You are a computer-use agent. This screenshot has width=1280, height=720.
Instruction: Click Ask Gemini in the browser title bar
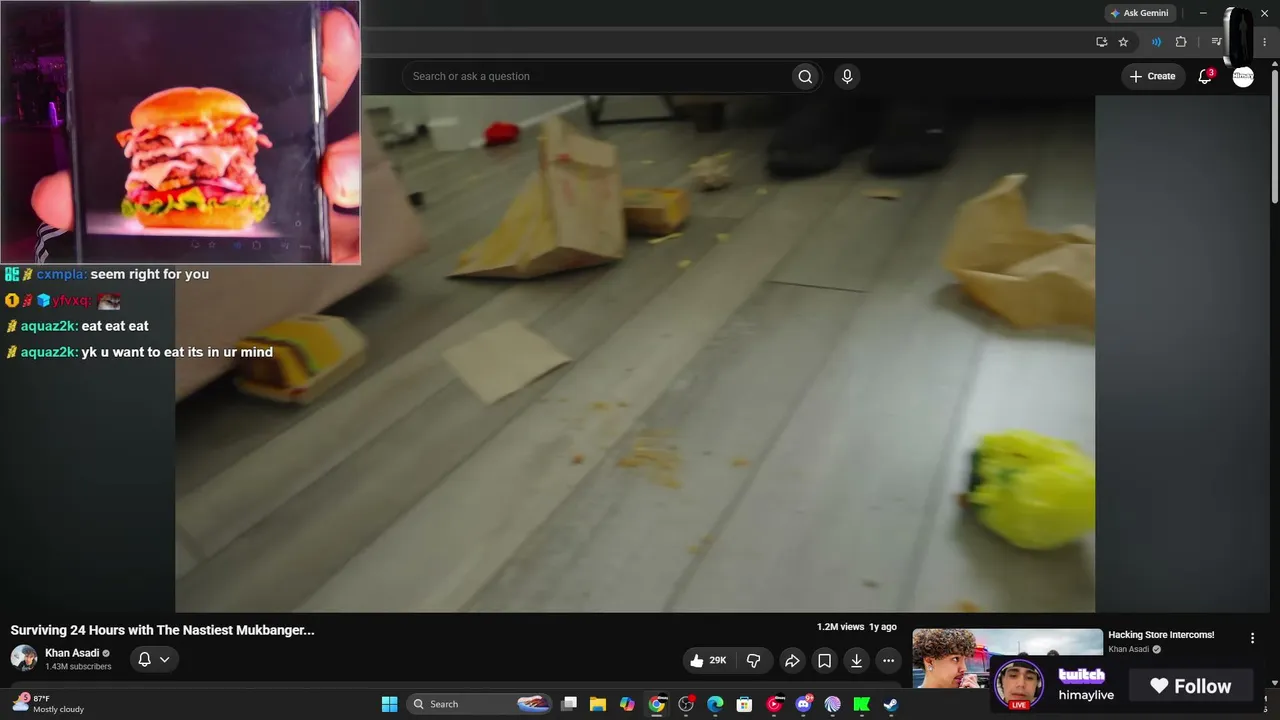click(x=1139, y=13)
